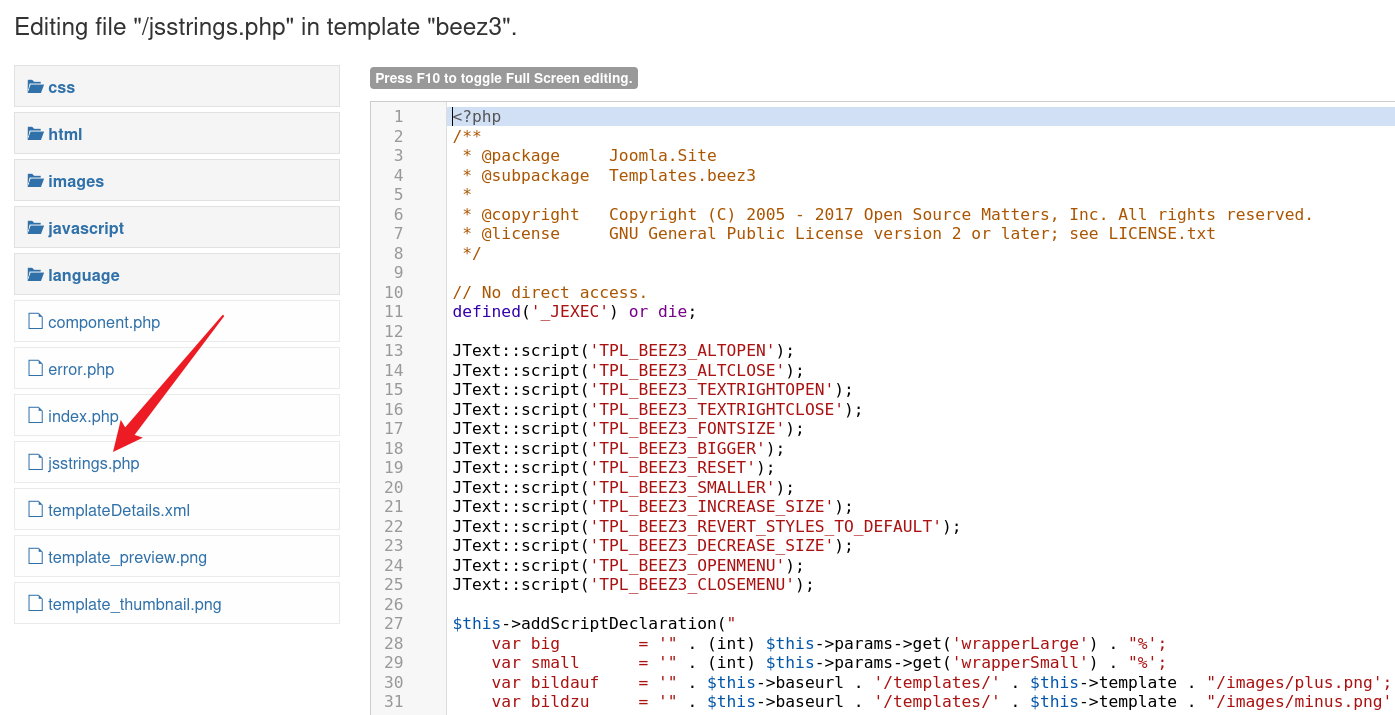Open templateDetails.xml in the editor
The width and height of the screenshot is (1395, 715).
[x=119, y=510]
